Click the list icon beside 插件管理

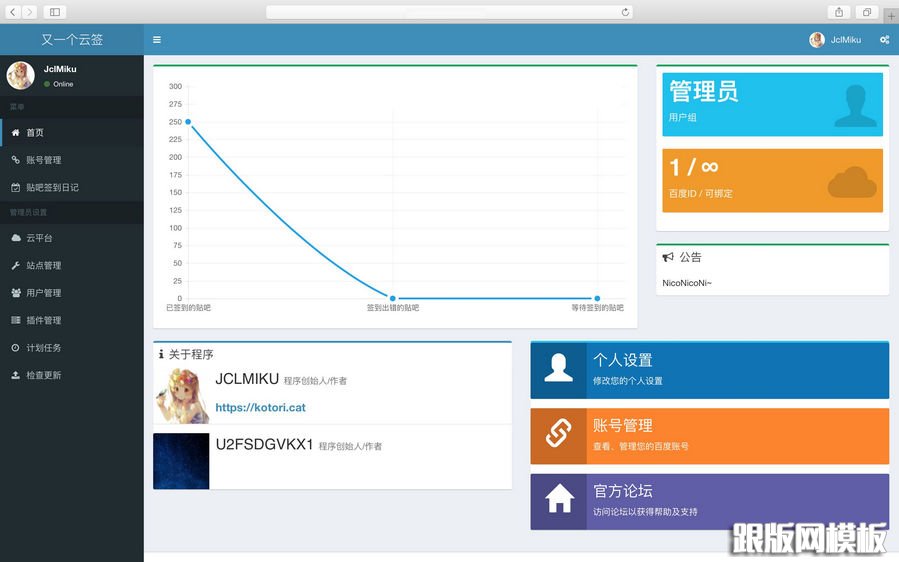pos(15,320)
